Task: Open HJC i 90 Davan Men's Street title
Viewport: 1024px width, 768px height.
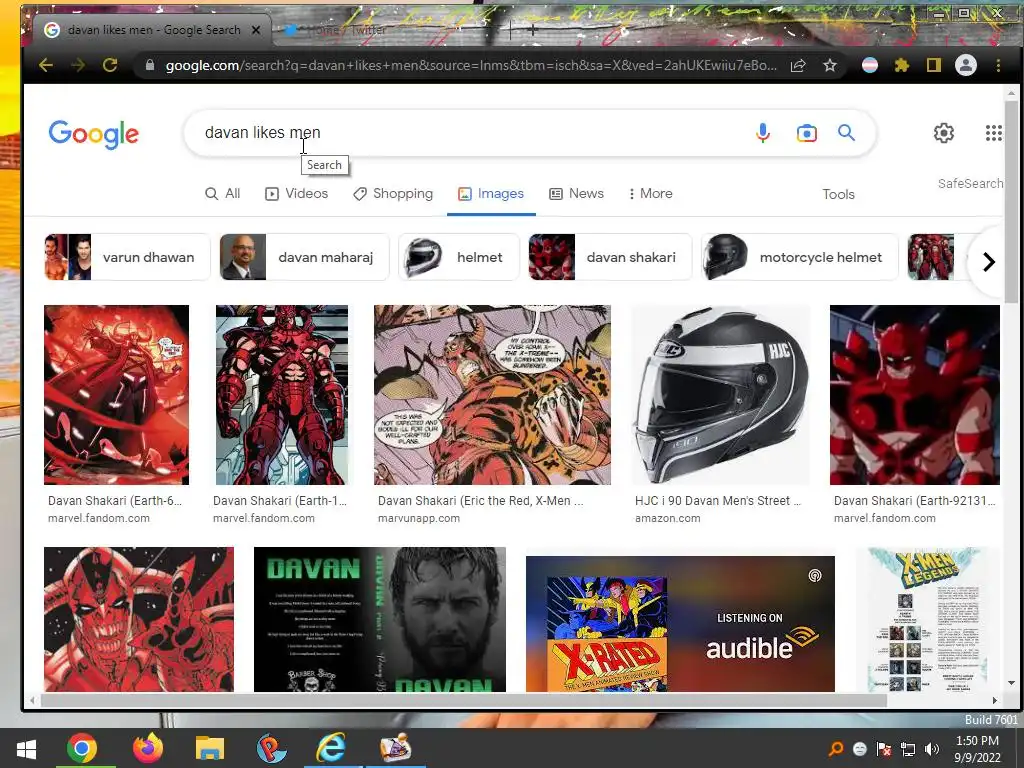Action: point(717,501)
